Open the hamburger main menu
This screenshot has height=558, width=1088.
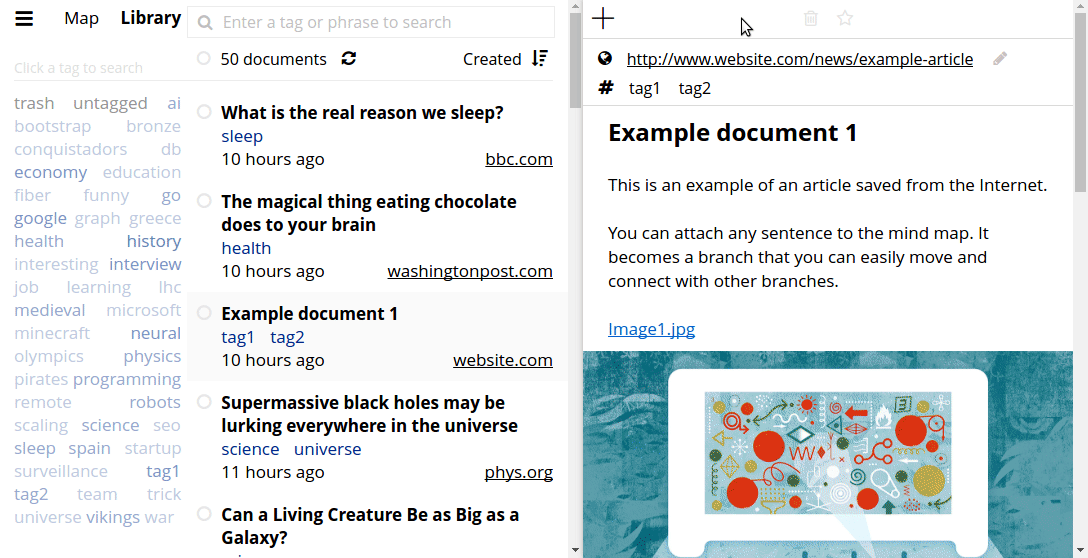[x=25, y=19]
